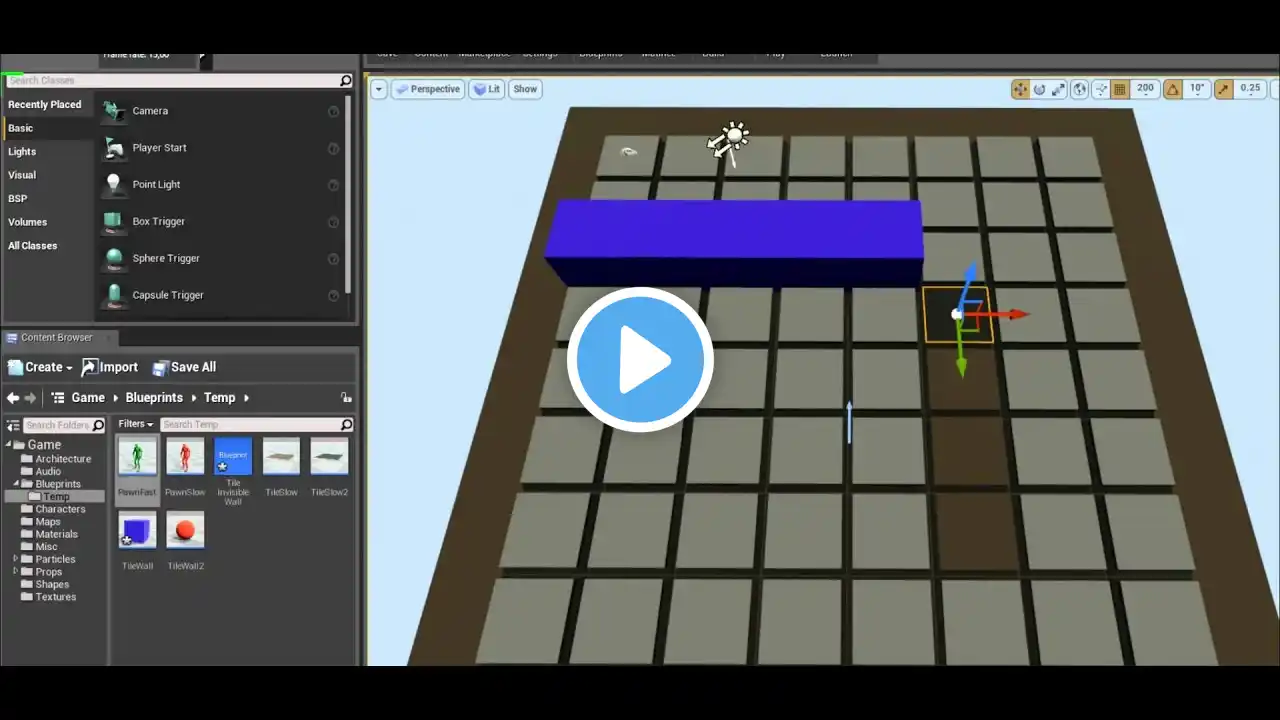Toggle the Content Browser lock icon
Viewport: 1280px width, 720px height.
346,398
